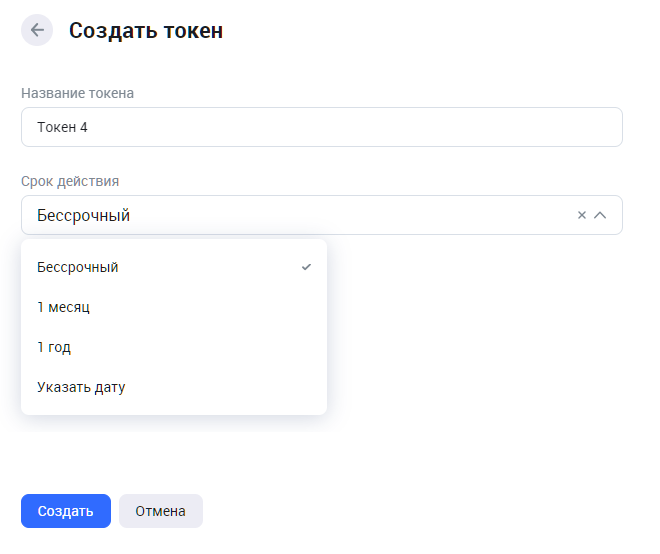Click the back arrow icon
The image size is (660, 554).
point(37,30)
